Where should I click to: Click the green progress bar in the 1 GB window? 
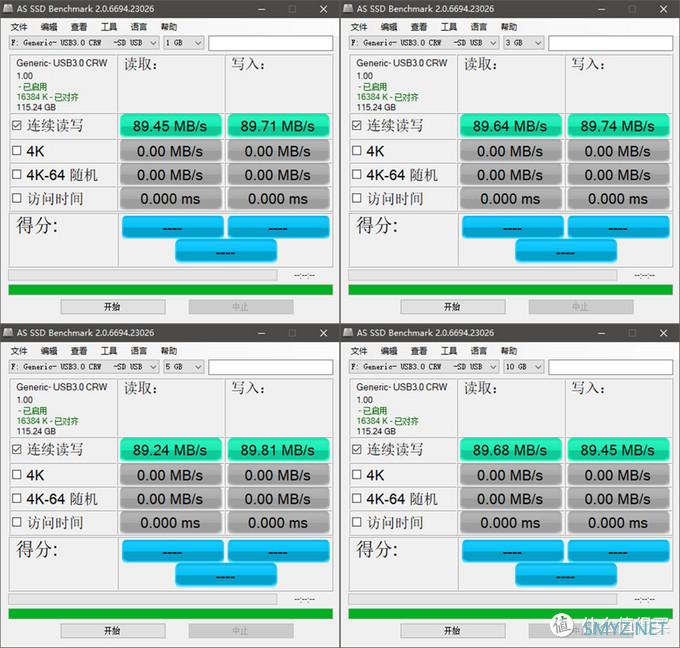click(170, 290)
